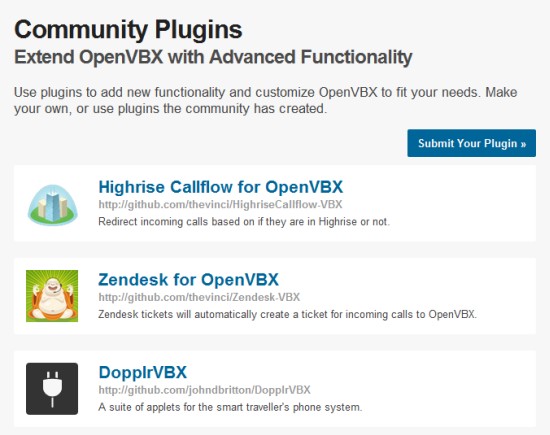Open the Zendesk for OpenVBX title link
This screenshot has height=435, width=550.
(x=188, y=280)
